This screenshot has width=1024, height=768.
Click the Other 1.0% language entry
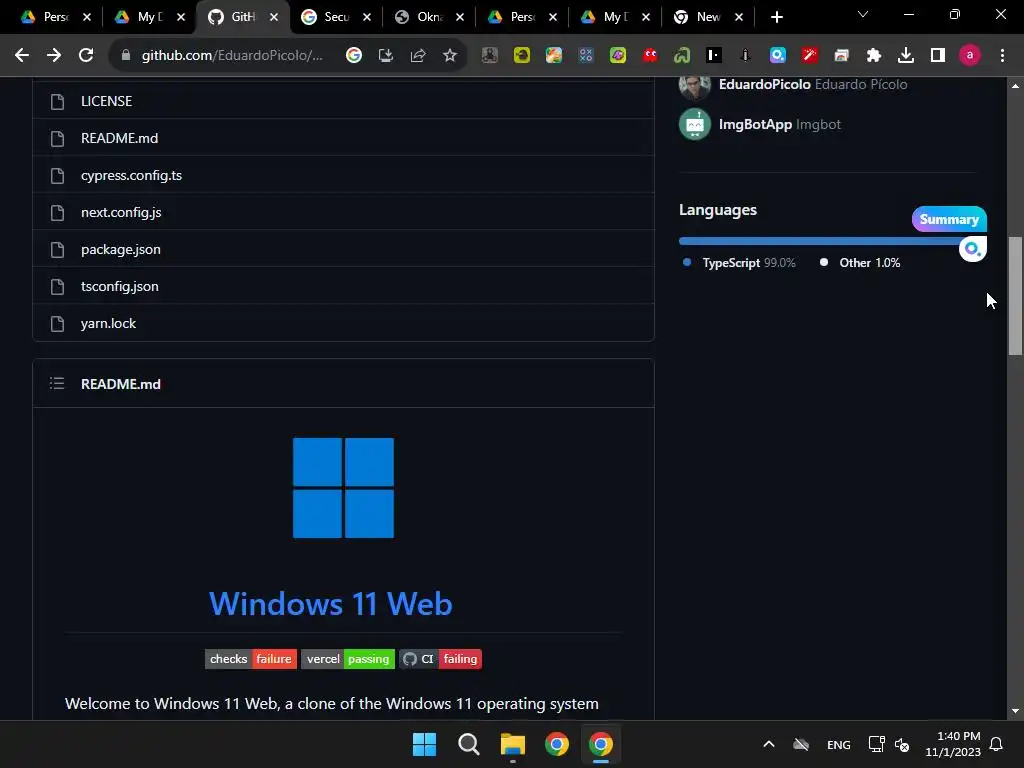tap(860, 263)
